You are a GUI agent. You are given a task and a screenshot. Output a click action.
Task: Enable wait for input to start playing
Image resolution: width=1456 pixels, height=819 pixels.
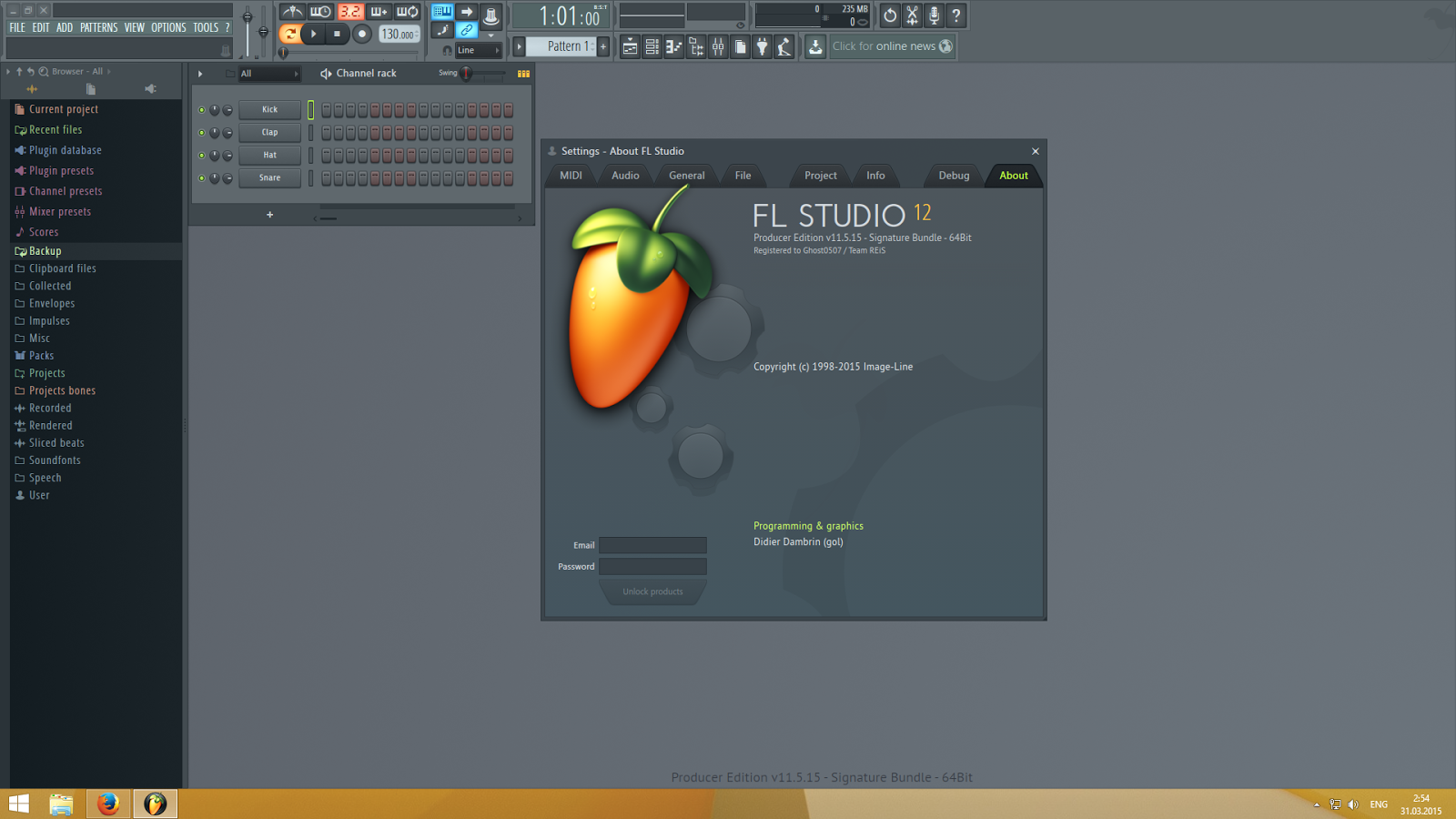321,12
